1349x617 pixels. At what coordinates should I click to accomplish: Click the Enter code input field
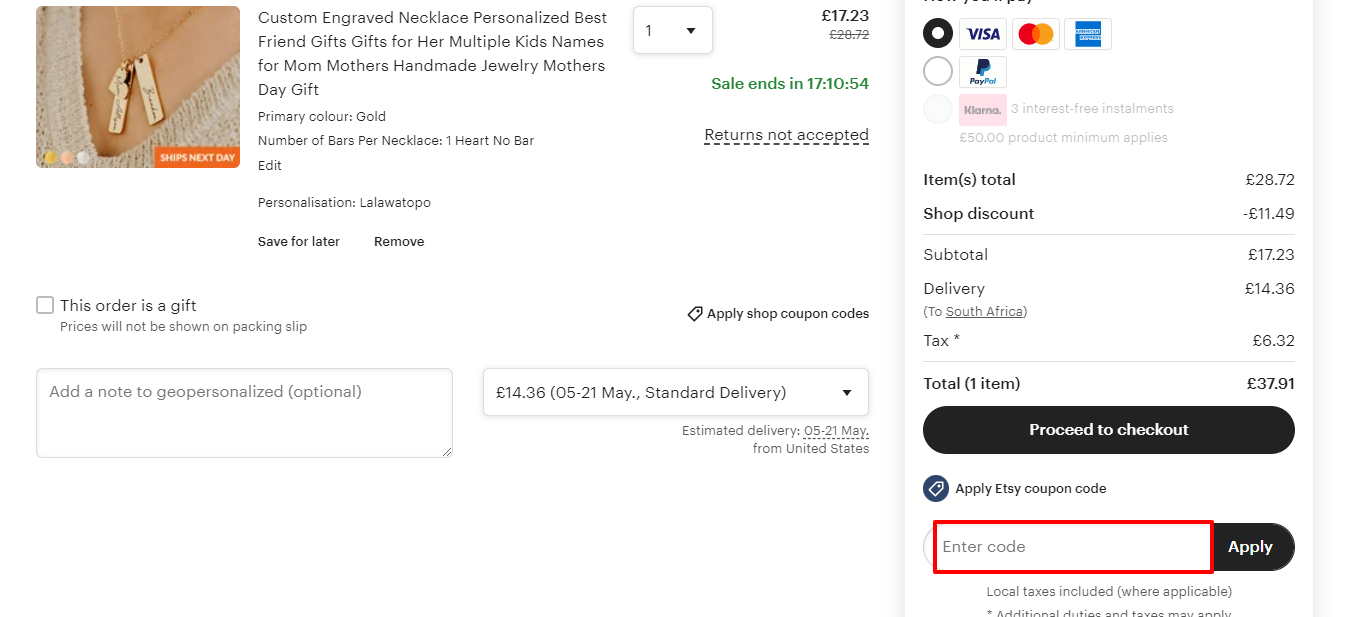tap(1073, 547)
